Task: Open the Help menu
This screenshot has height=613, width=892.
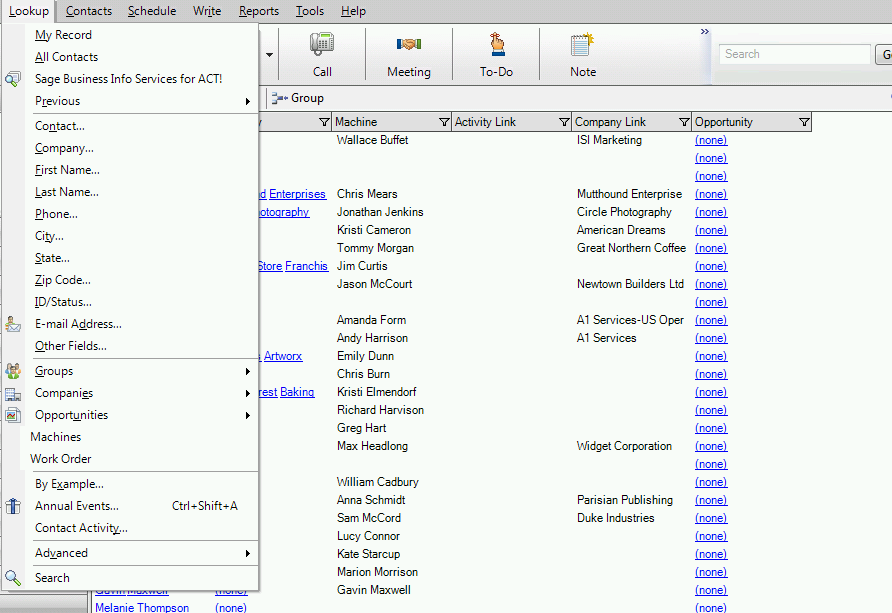Action: pos(353,11)
